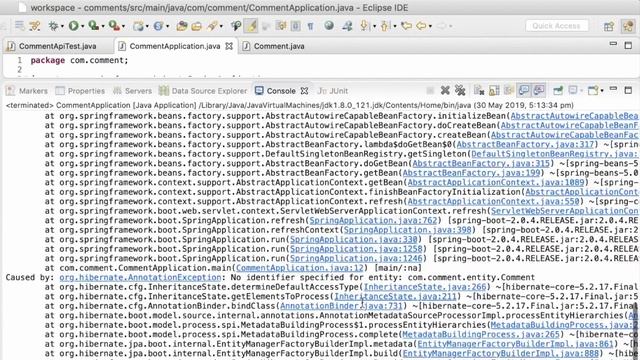This screenshot has height=360, width=640.
Task: Toggle Show Console When Standard Error Changes
Action: tap(539, 90)
